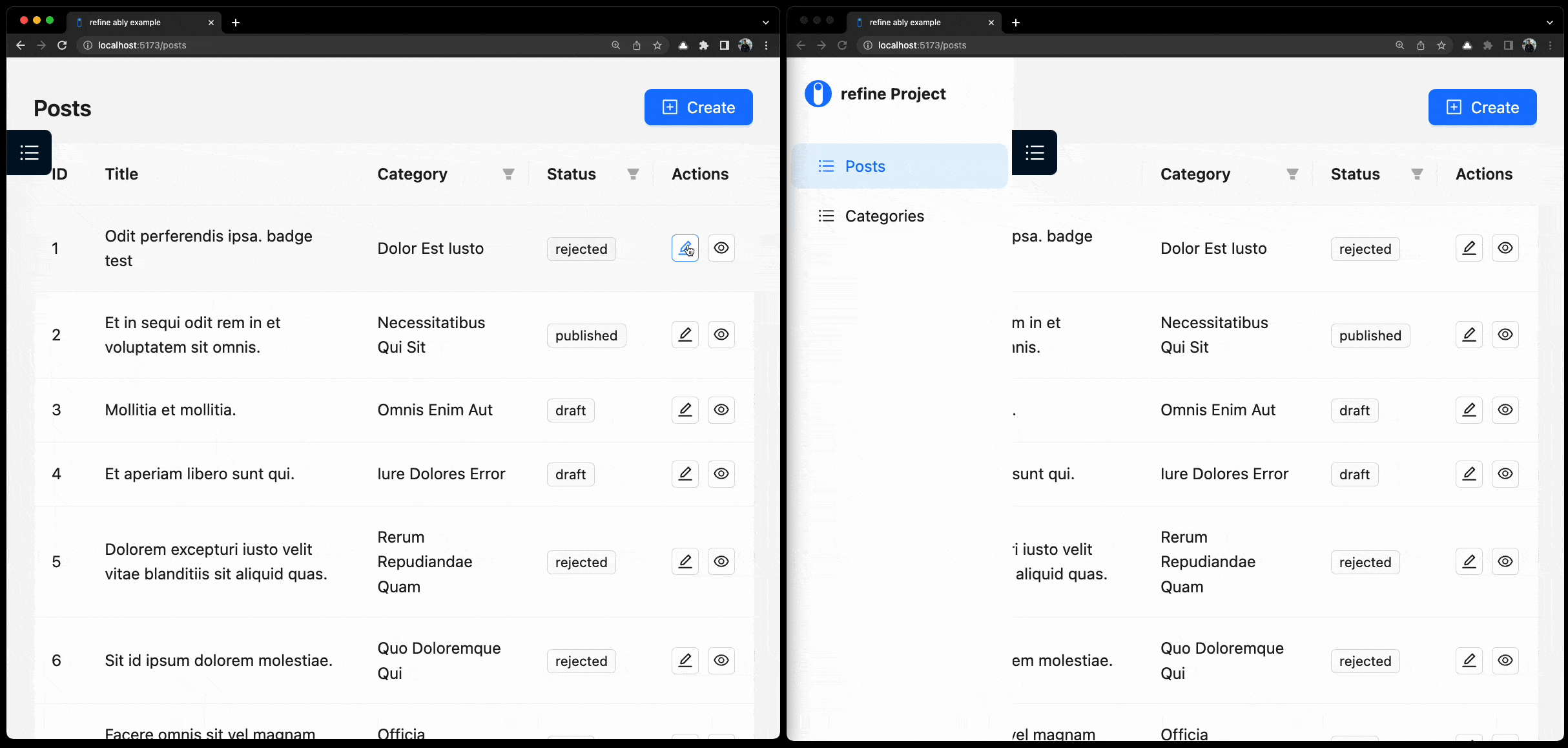Toggle eye icon for post 5
This screenshot has width=1568, height=748.
[x=721, y=562]
